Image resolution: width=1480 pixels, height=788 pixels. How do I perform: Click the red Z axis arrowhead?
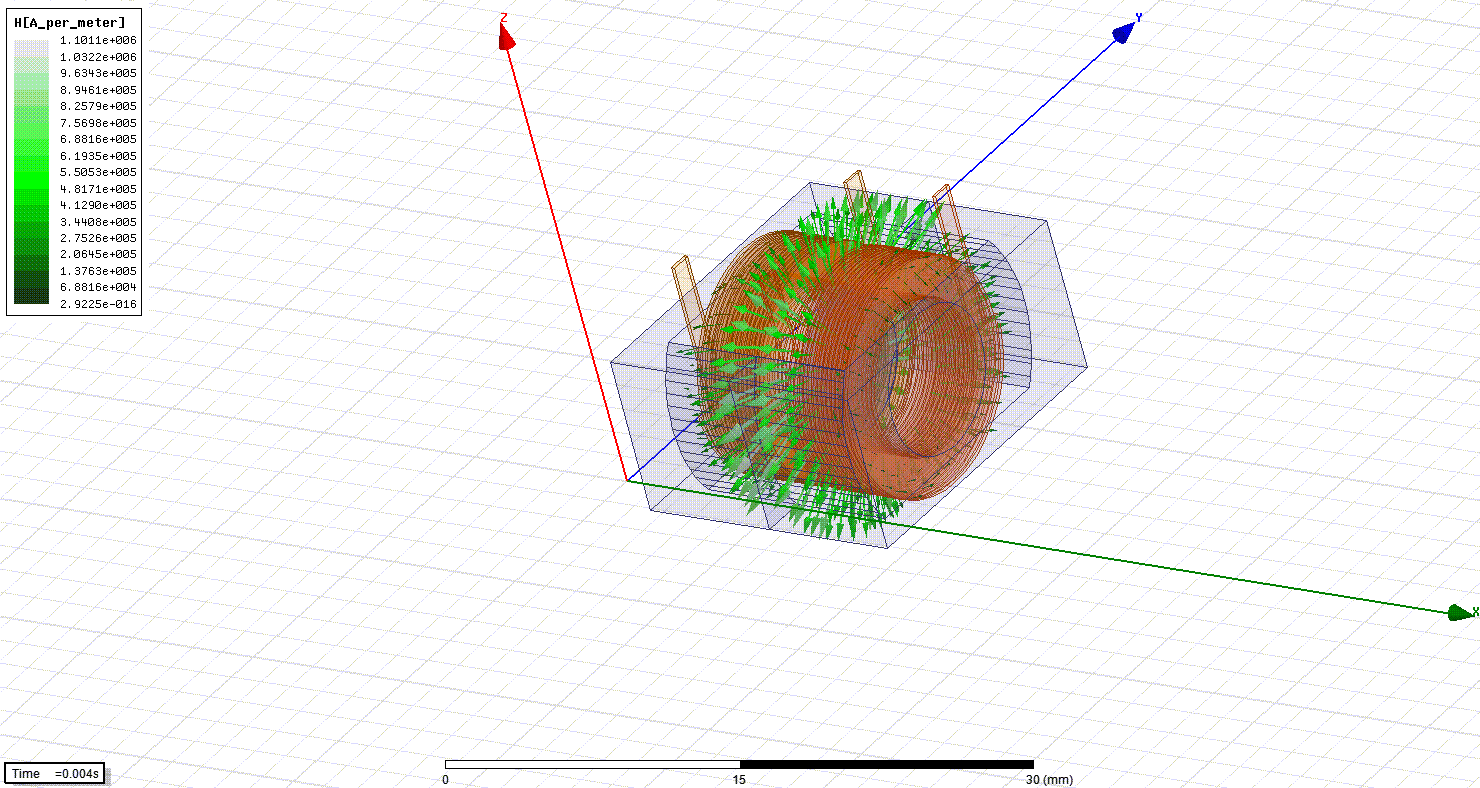(506, 36)
